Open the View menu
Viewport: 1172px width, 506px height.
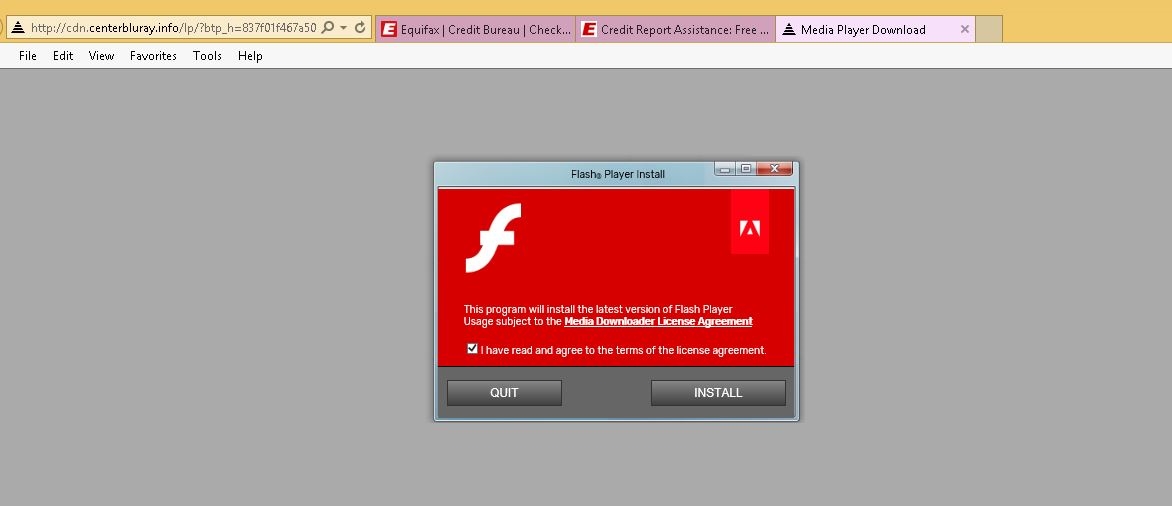pos(101,56)
